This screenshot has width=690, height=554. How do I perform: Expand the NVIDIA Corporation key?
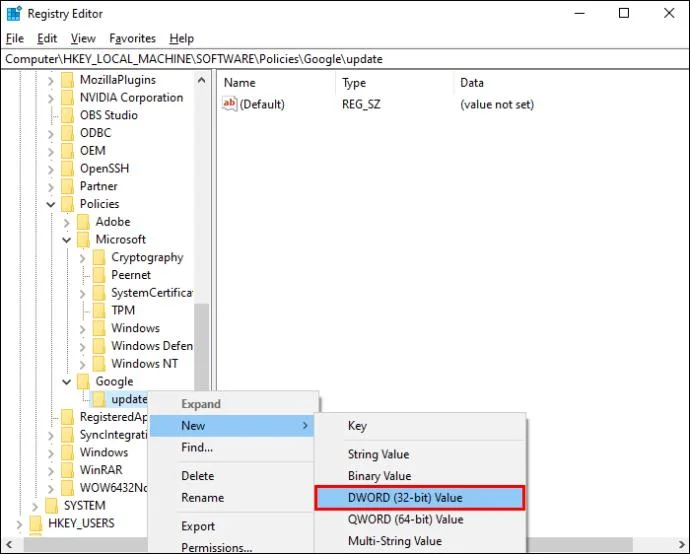click(51, 99)
